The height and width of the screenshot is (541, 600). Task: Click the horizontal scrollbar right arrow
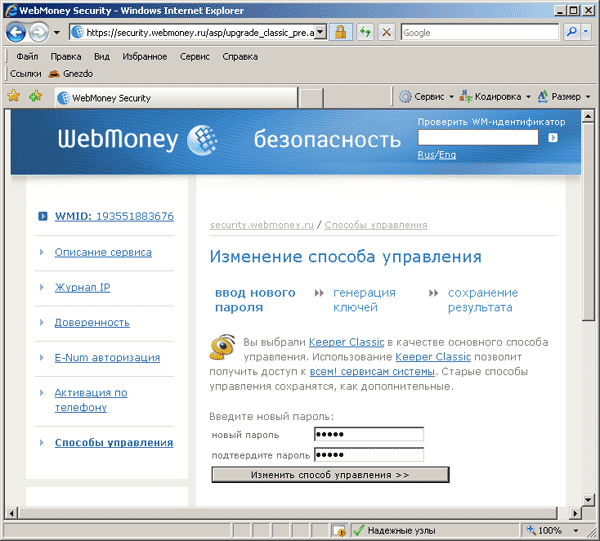pyautogui.click(x=575, y=513)
